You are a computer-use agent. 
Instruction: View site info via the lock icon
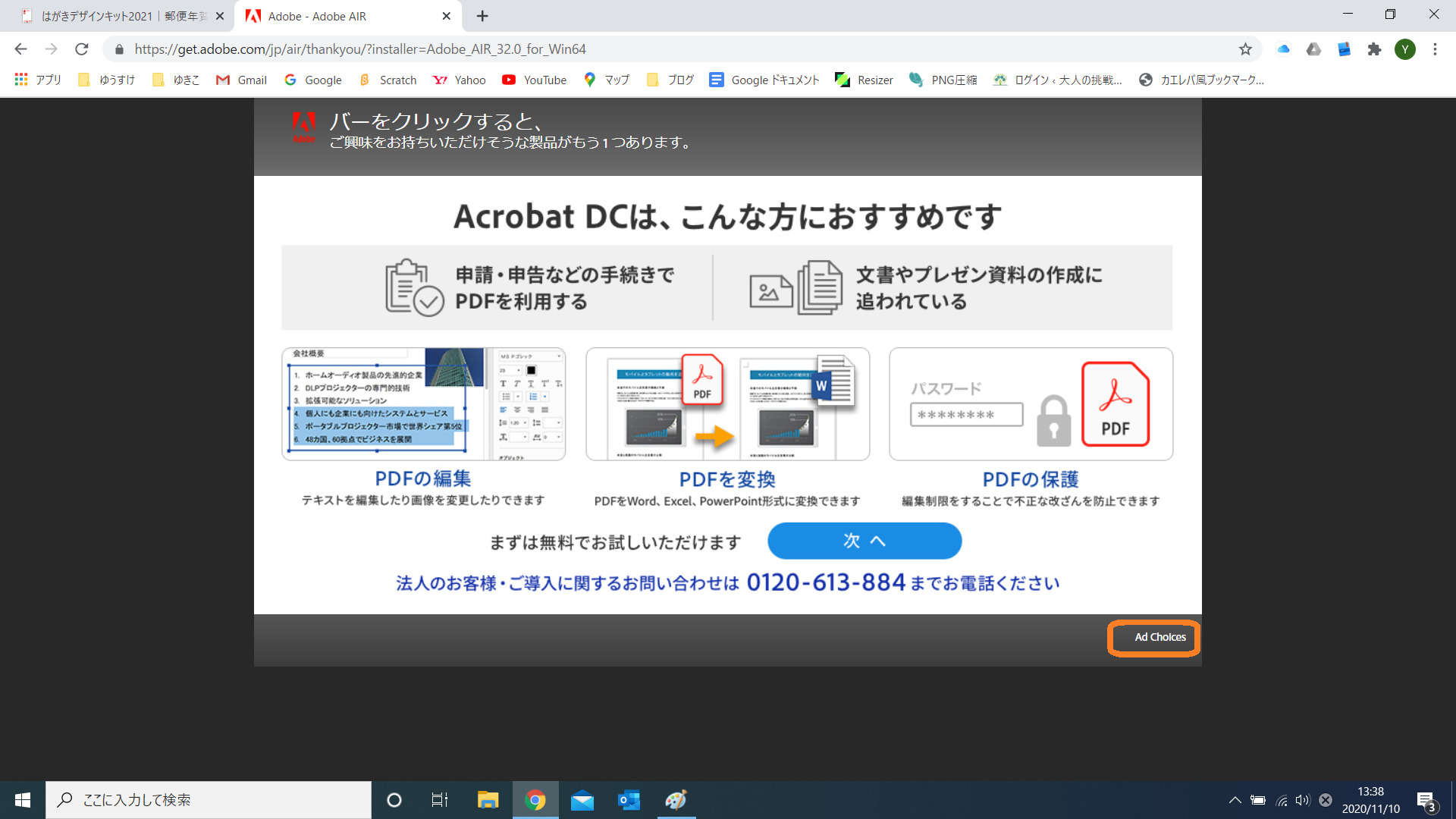(x=119, y=49)
